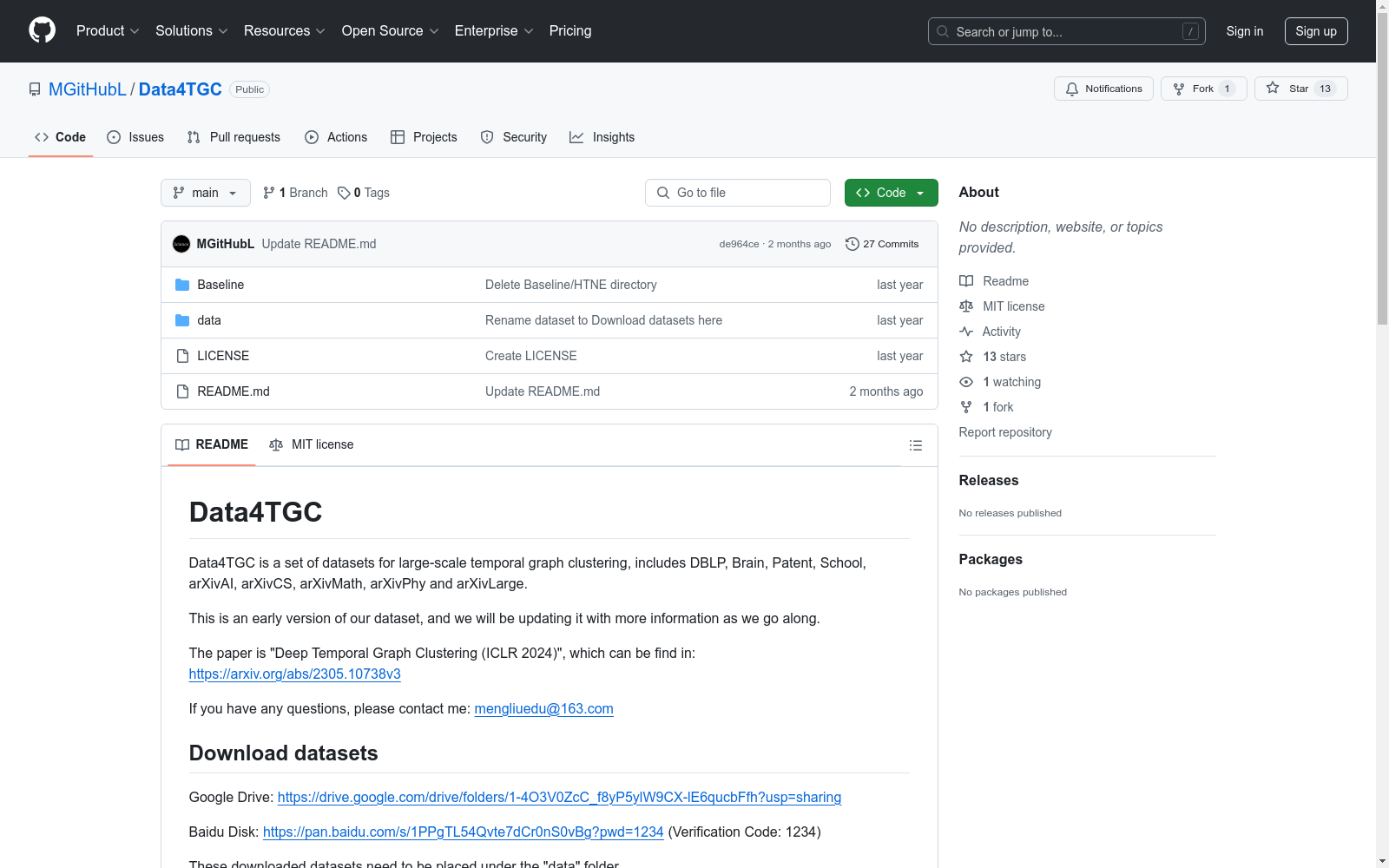Viewport: 1389px width, 868px height.
Task: Open the LICENSE file name
Action: (223, 356)
